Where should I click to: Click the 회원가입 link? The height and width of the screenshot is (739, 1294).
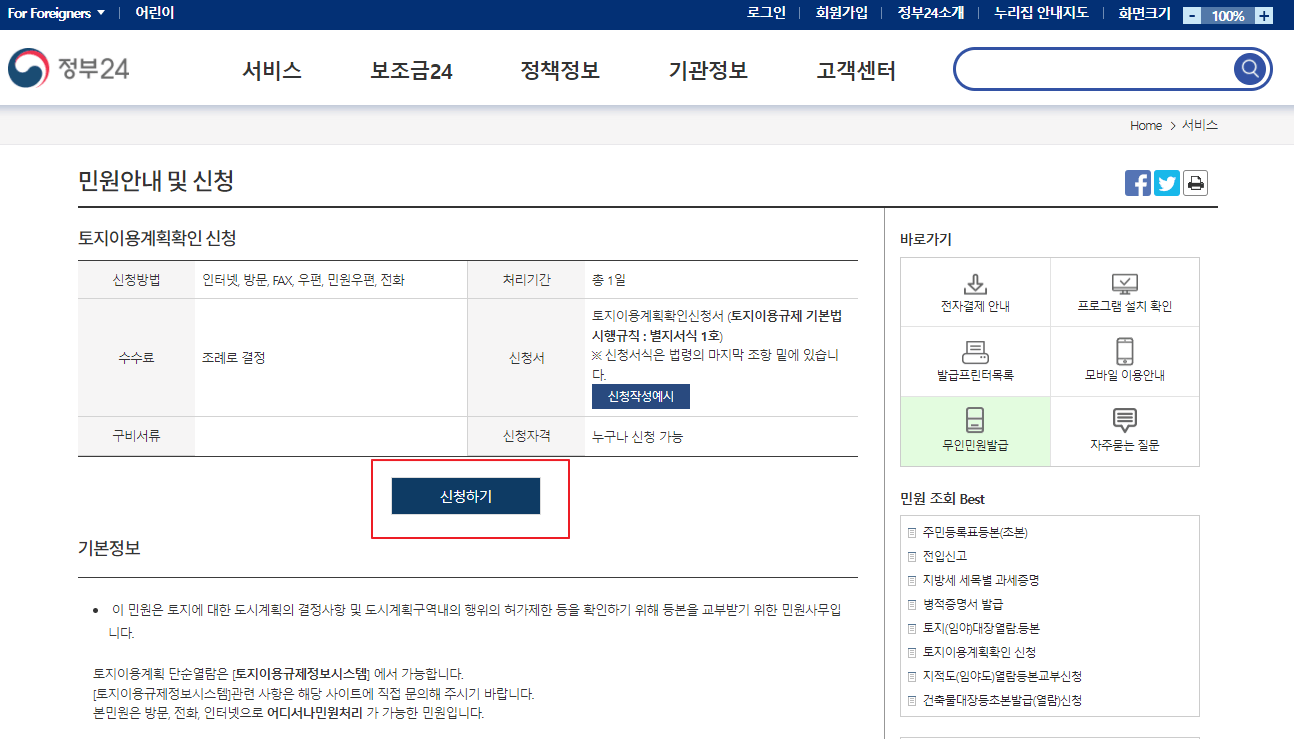(841, 14)
